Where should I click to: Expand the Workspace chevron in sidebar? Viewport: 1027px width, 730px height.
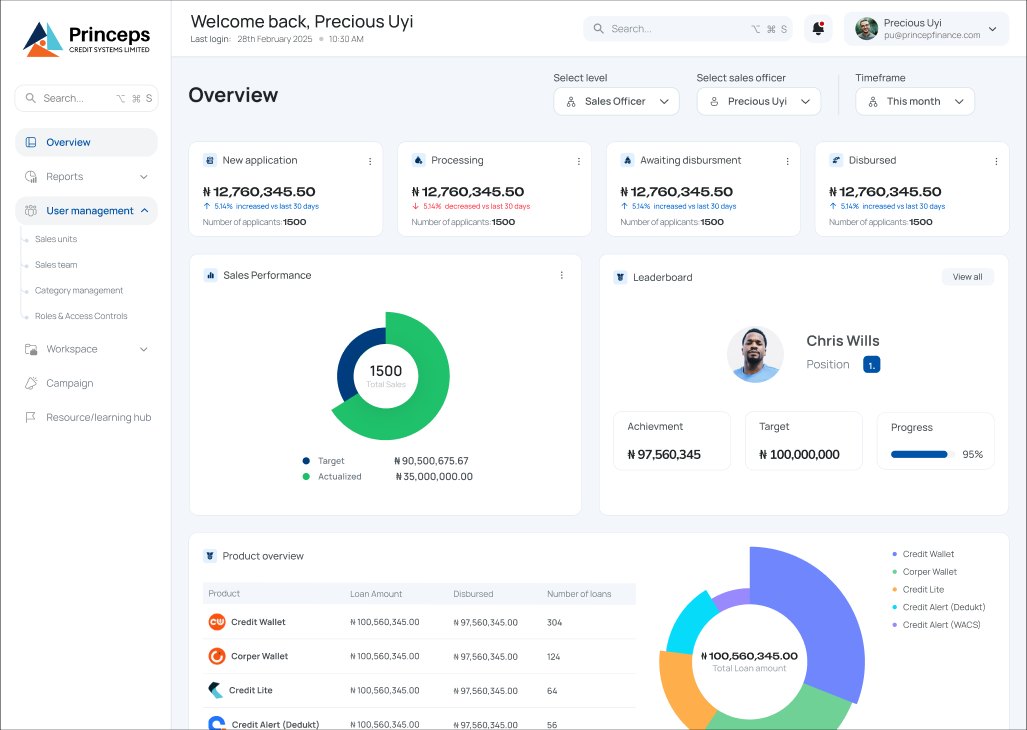pos(144,349)
